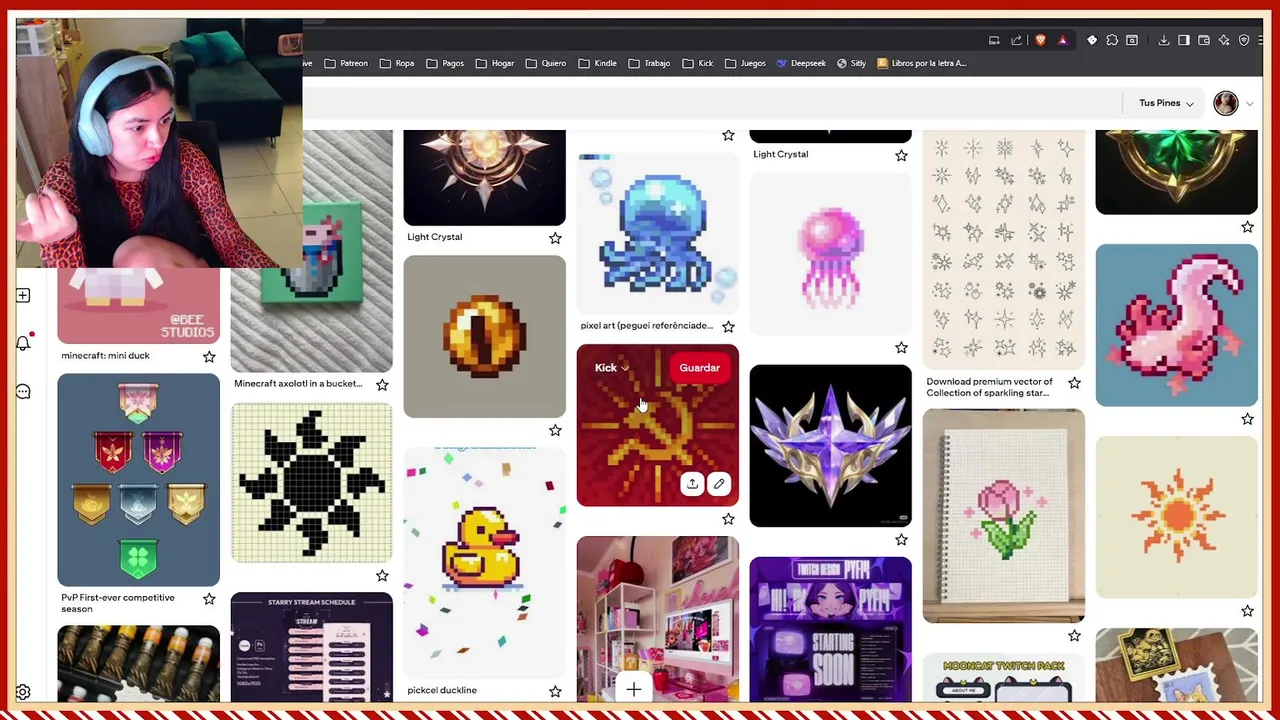
Task: Open the Patreon bookmarks folder
Action: [x=345, y=63]
